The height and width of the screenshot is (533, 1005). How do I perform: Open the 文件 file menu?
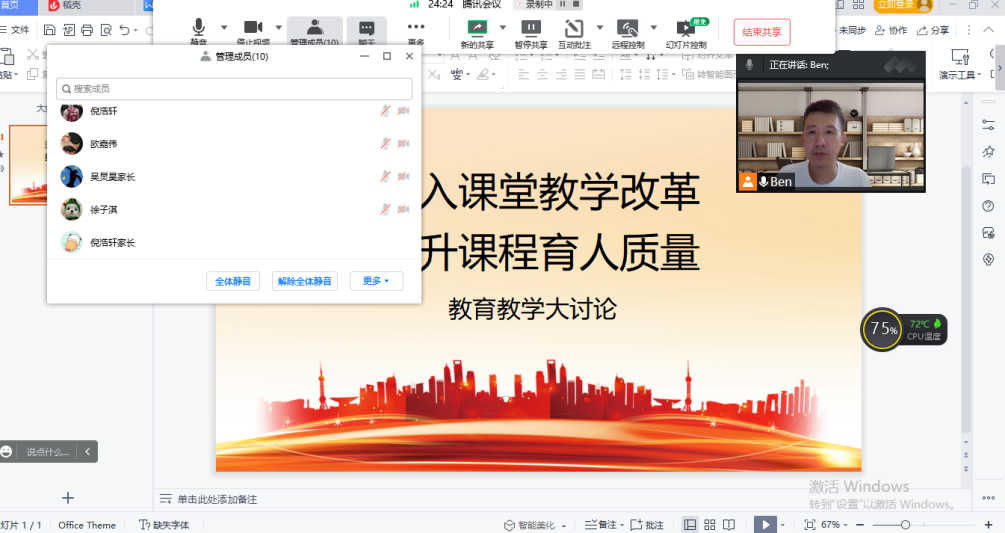15,30
